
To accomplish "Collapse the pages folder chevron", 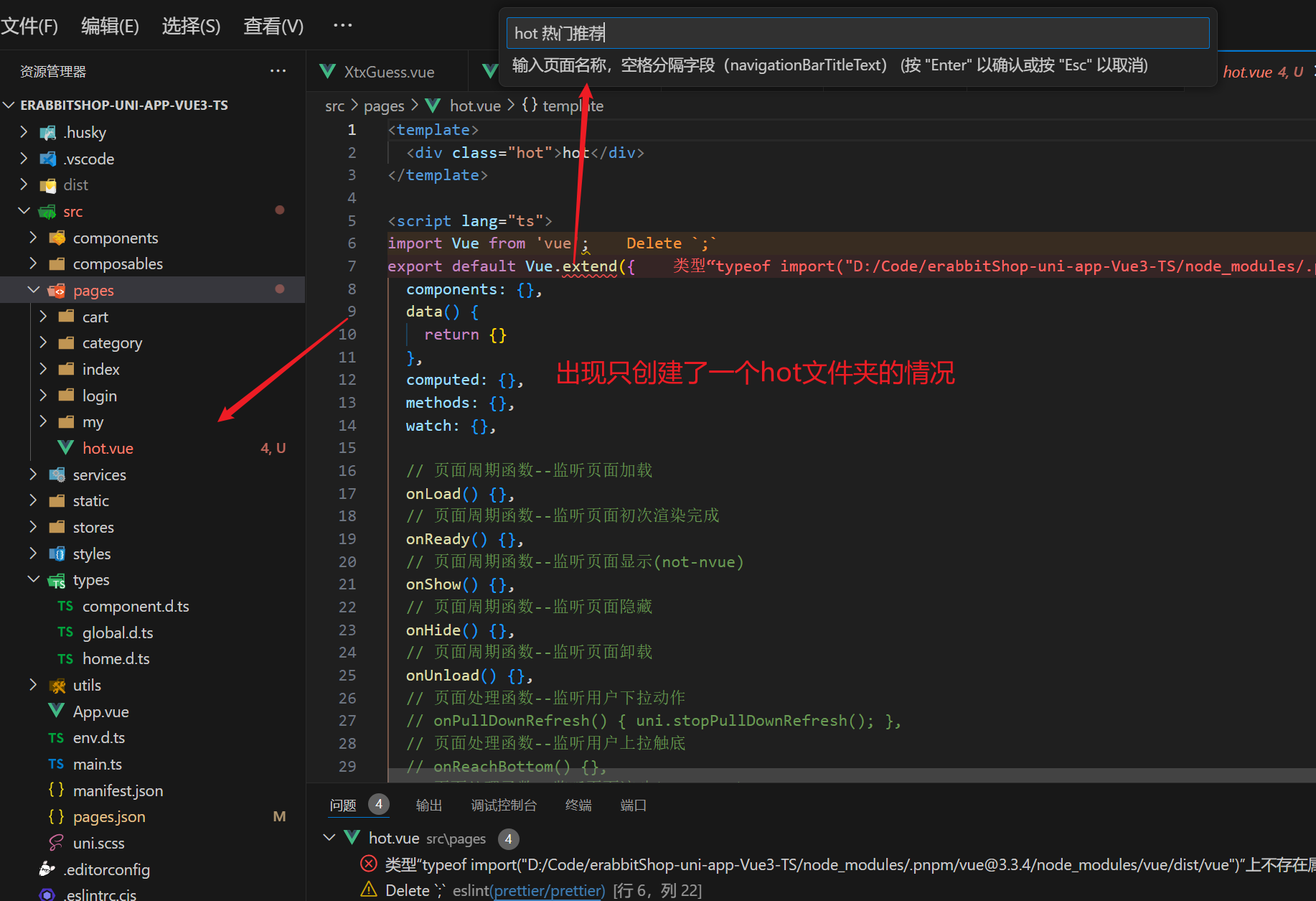I will pyautogui.click(x=33, y=290).
